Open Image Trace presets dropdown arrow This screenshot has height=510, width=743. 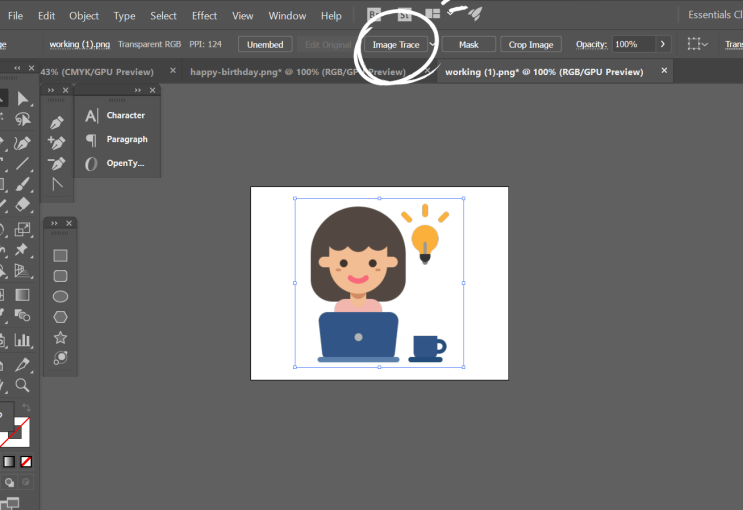[x=432, y=45]
